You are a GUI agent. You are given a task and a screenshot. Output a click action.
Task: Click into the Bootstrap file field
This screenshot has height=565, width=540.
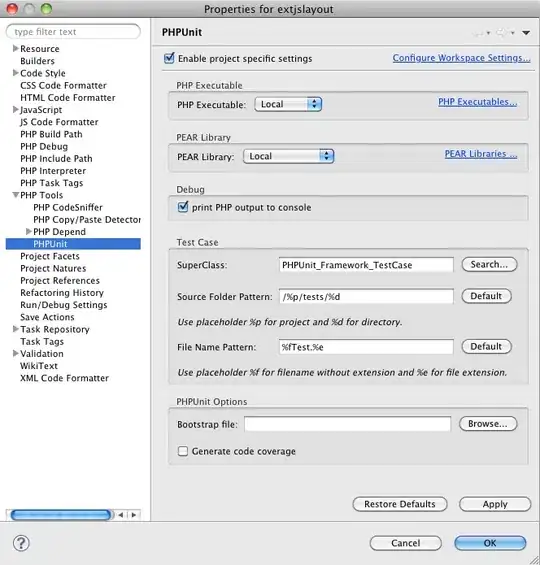tap(348, 424)
